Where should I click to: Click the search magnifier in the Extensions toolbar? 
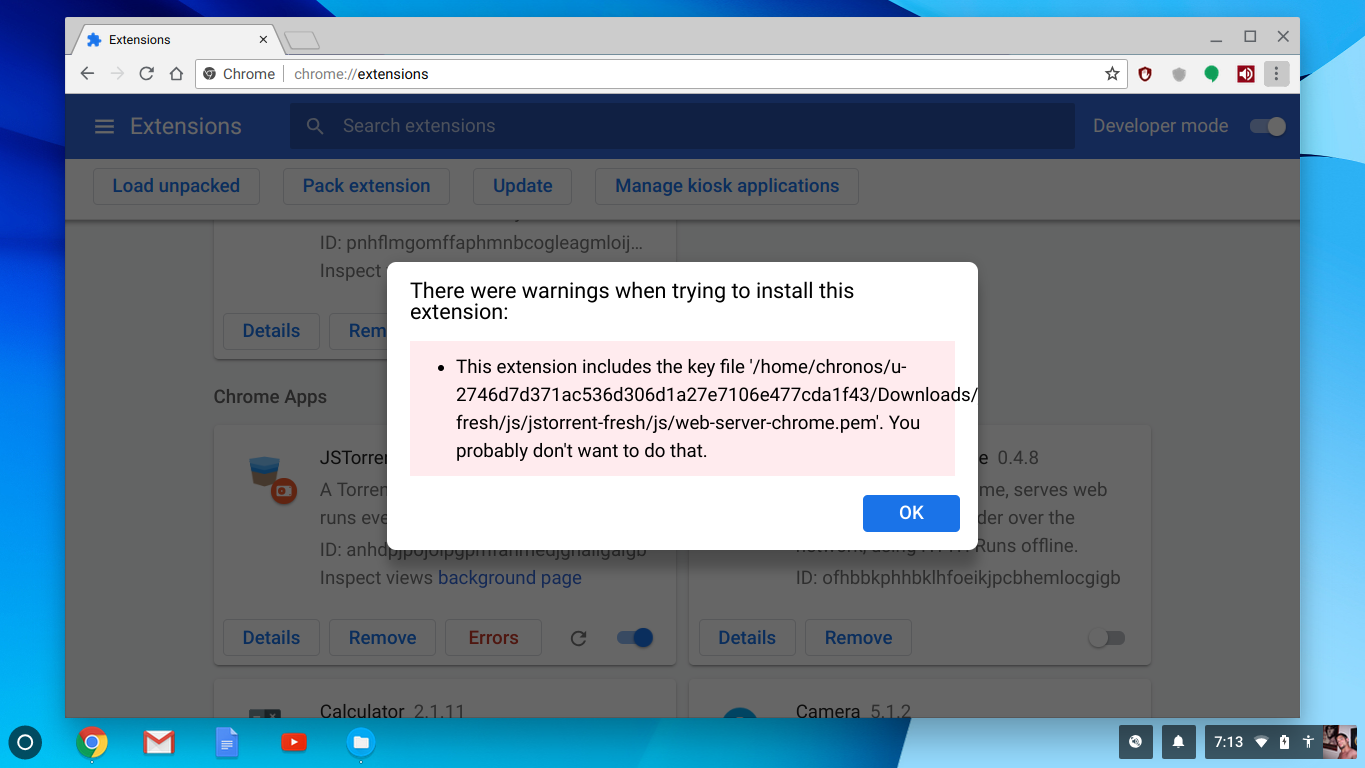point(314,126)
